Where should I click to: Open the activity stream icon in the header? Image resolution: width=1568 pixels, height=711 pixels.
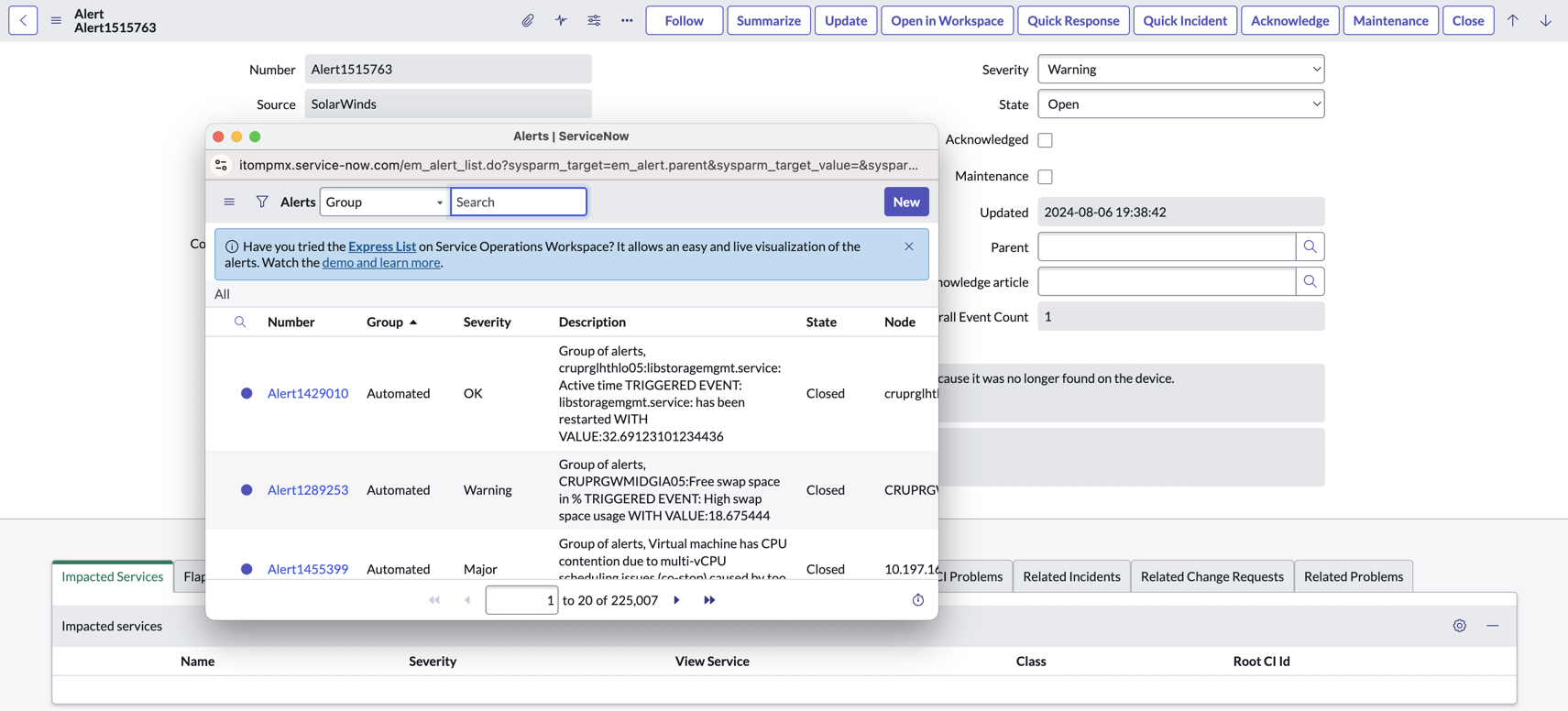561,20
